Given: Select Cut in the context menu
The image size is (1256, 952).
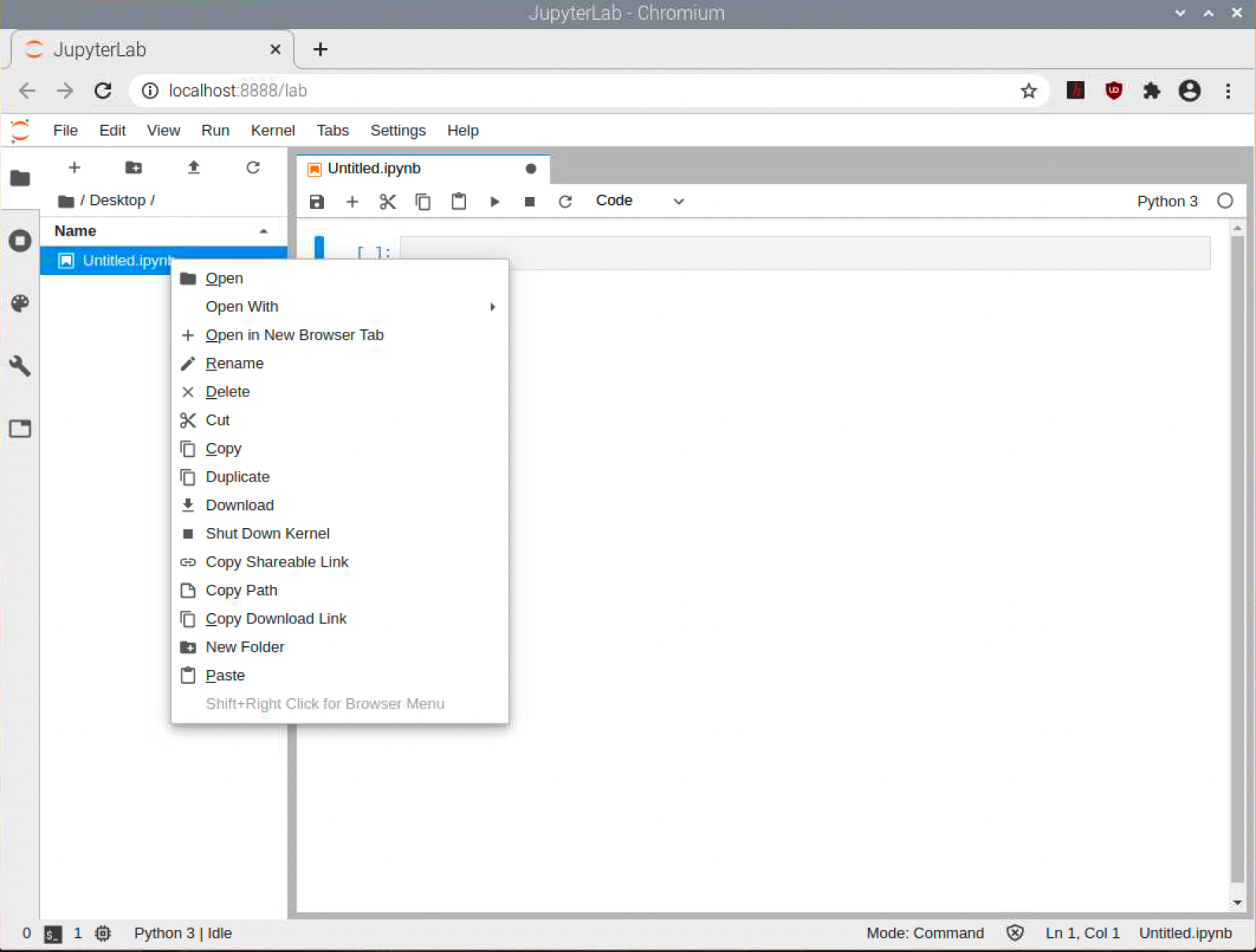Looking at the screenshot, I should (x=340, y=420).
